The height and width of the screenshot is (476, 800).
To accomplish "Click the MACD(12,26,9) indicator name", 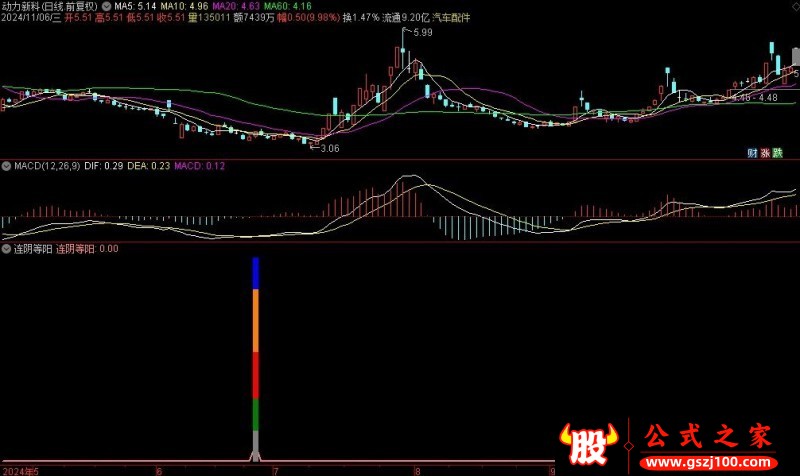I will (x=47, y=166).
